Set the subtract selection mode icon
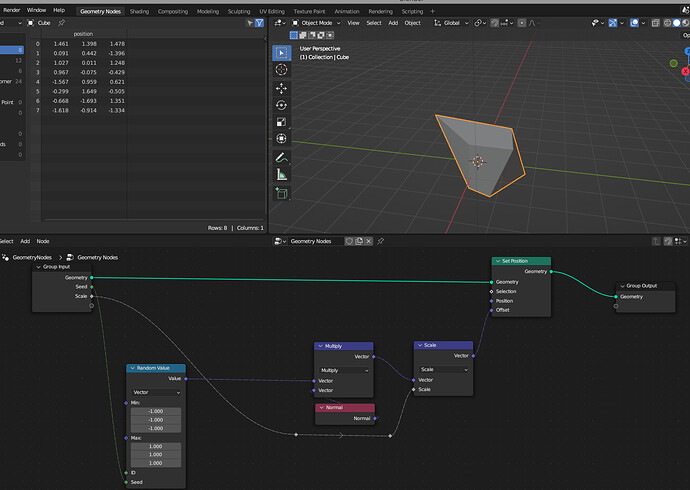The image size is (690, 490). click(312, 35)
